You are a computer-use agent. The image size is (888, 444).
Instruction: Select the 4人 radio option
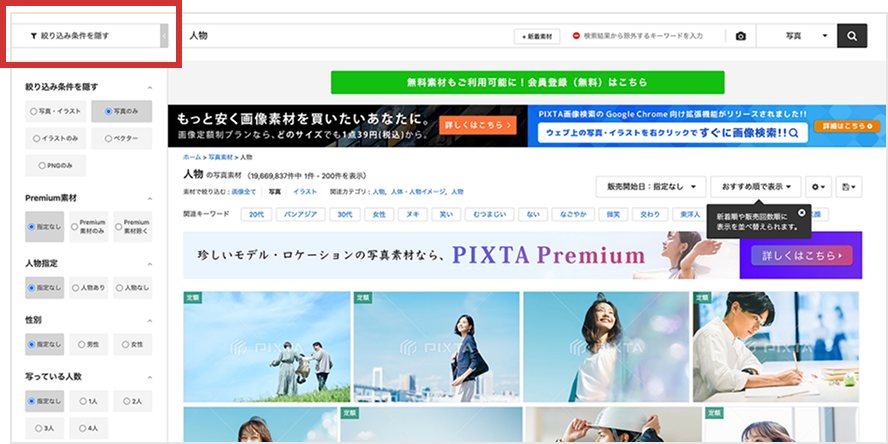88,428
